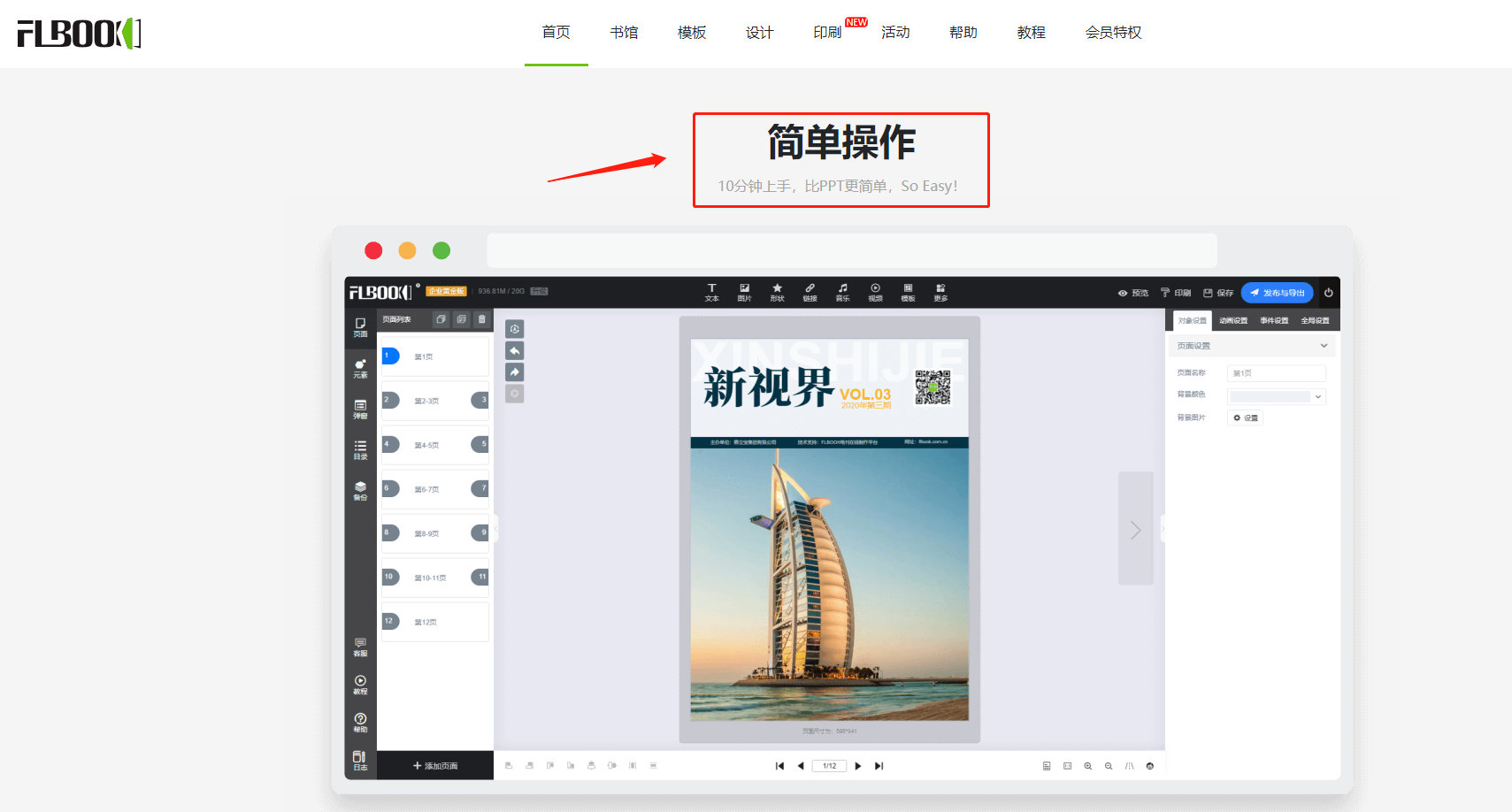Click the 印刷 print button in the editor
This screenshot has height=812, width=1512.
click(x=1176, y=293)
